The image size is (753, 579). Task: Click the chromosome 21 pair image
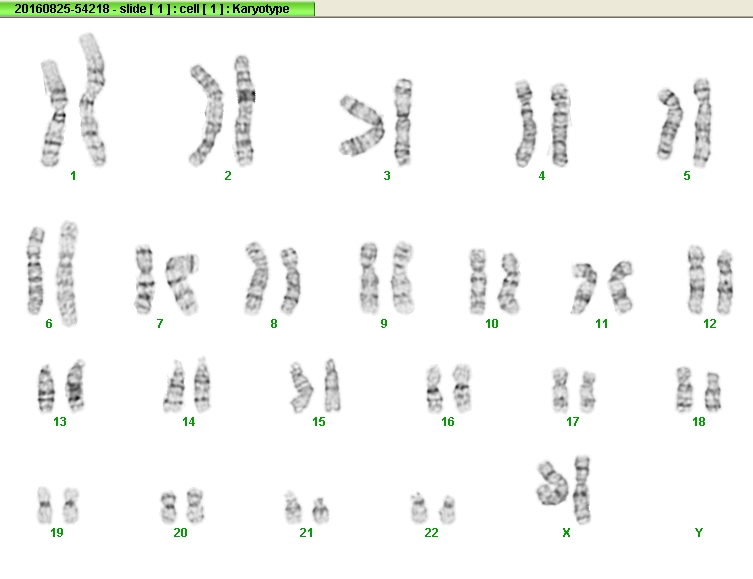307,507
